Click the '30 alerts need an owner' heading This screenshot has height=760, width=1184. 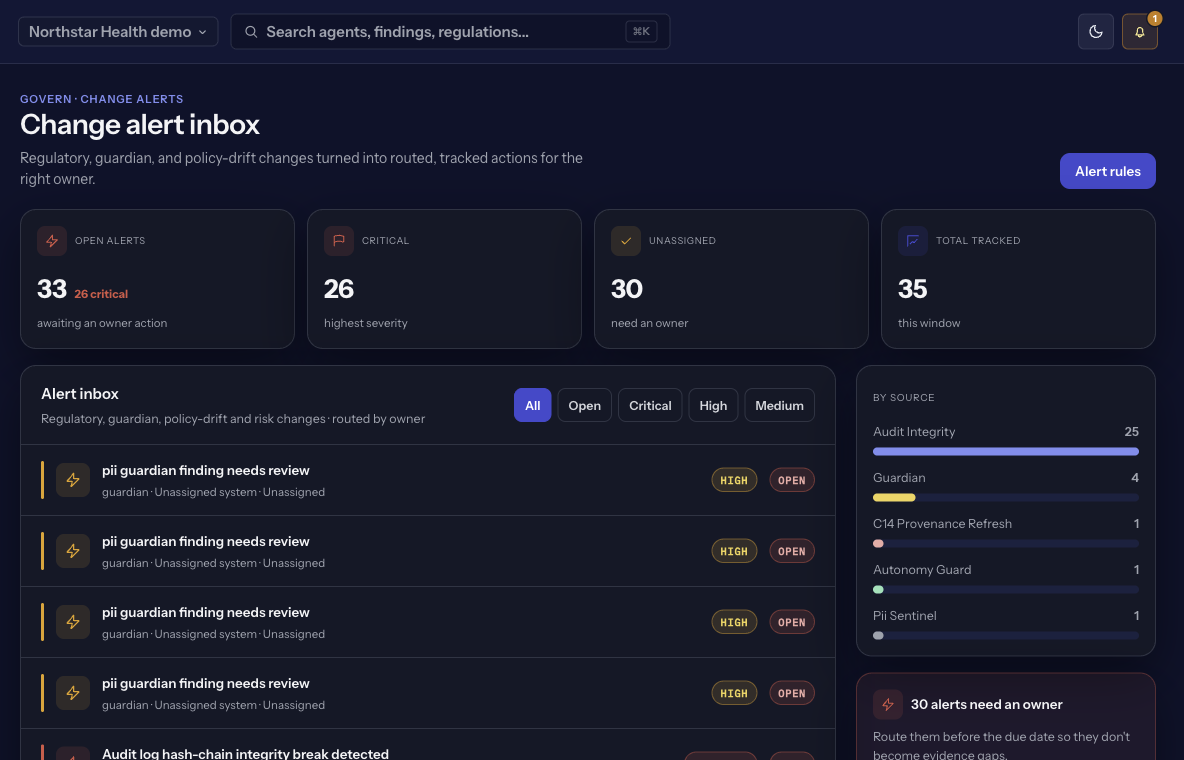[986, 705]
